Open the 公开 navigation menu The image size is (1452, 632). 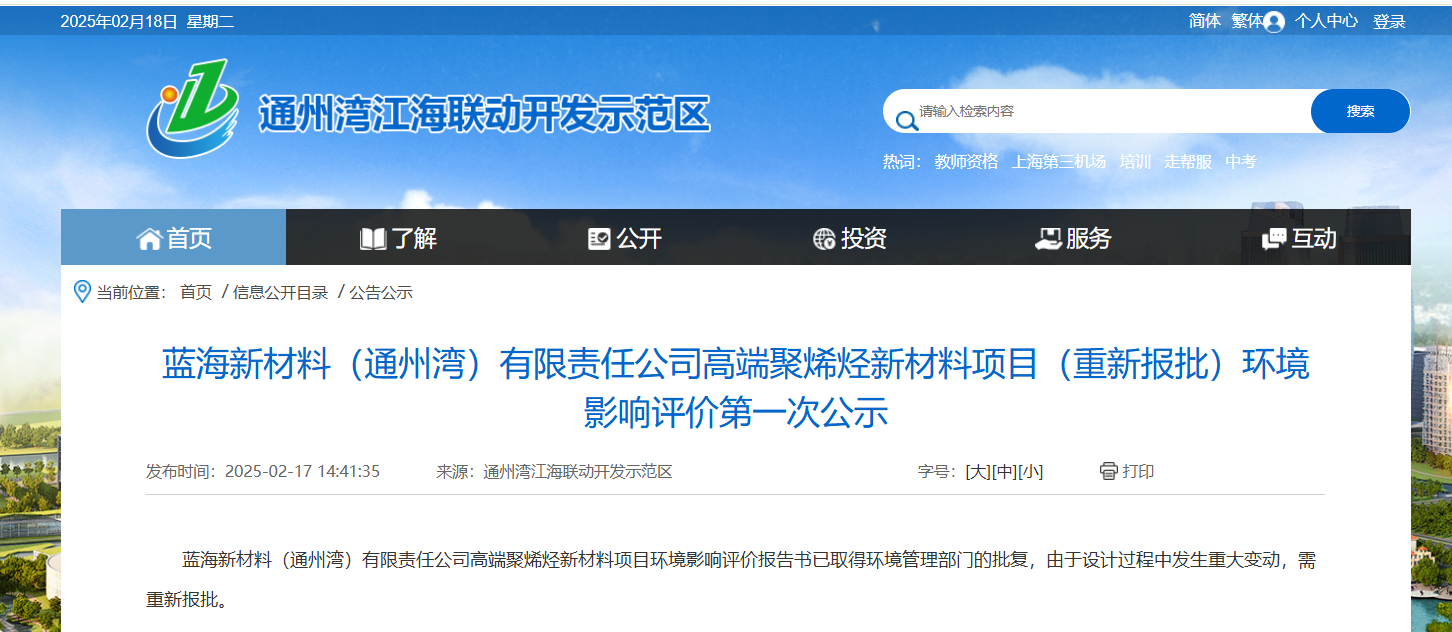click(x=624, y=237)
